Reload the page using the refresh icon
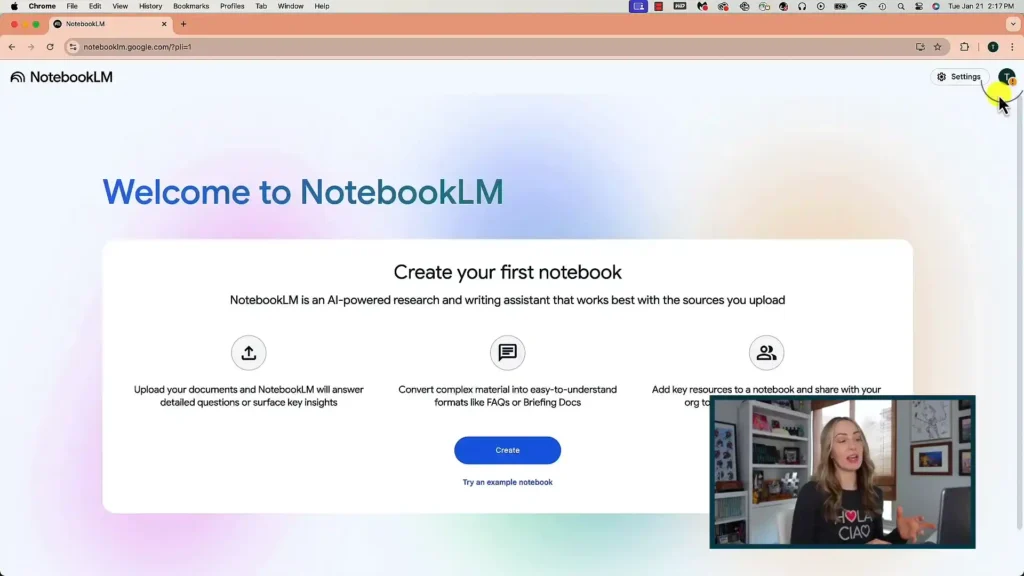1024x576 pixels. point(49,46)
